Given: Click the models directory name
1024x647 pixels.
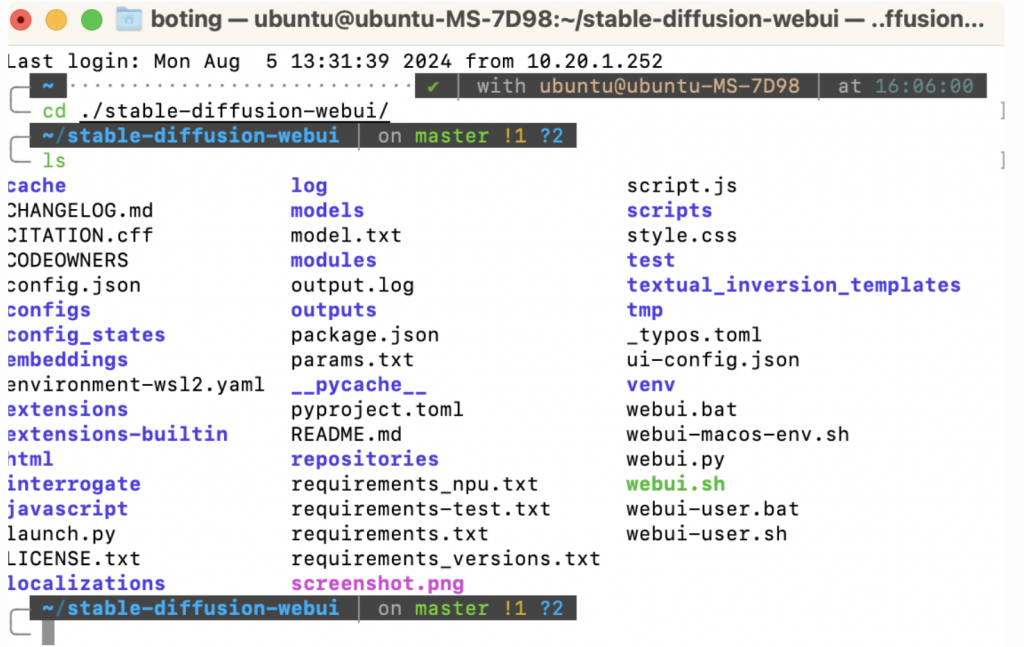Looking at the screenshot, I should coord(327,211).
